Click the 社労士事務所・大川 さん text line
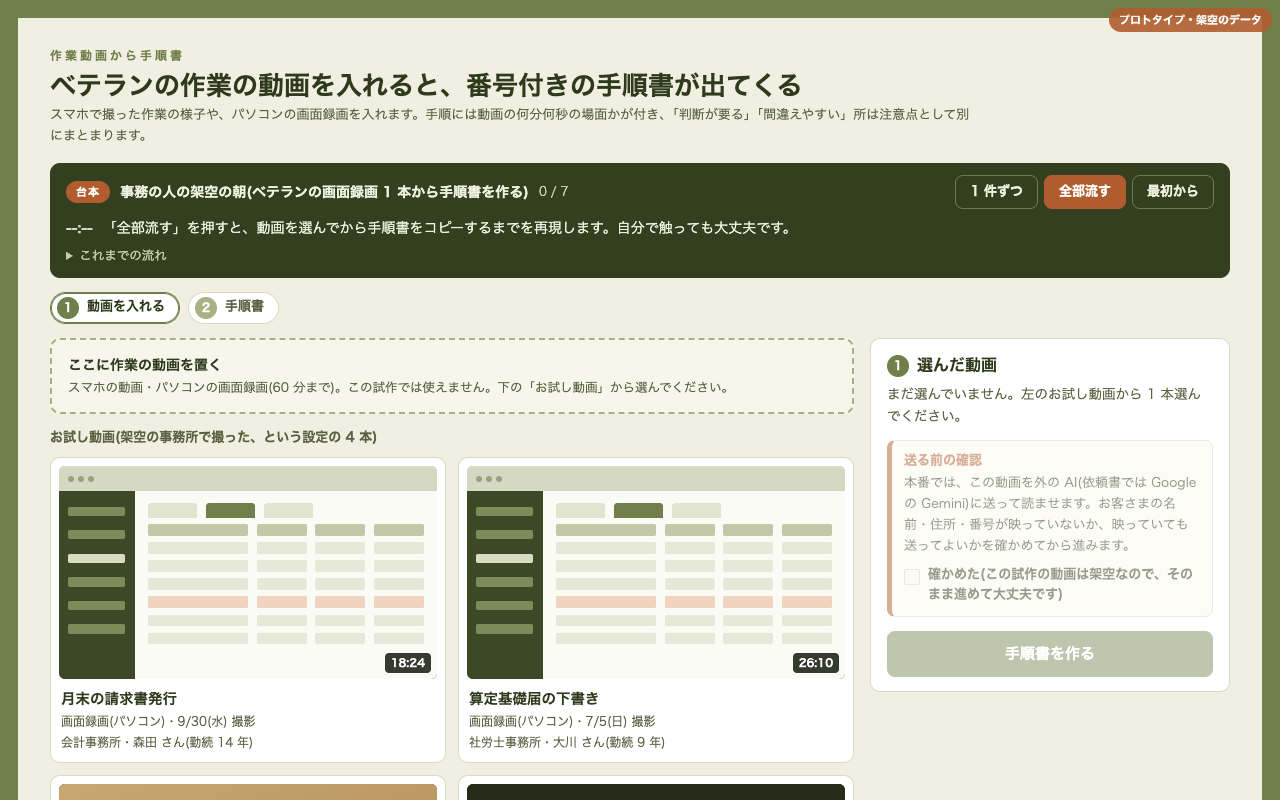The width and height of the screenshot is (1280, 800). click(x=567, y=742)
